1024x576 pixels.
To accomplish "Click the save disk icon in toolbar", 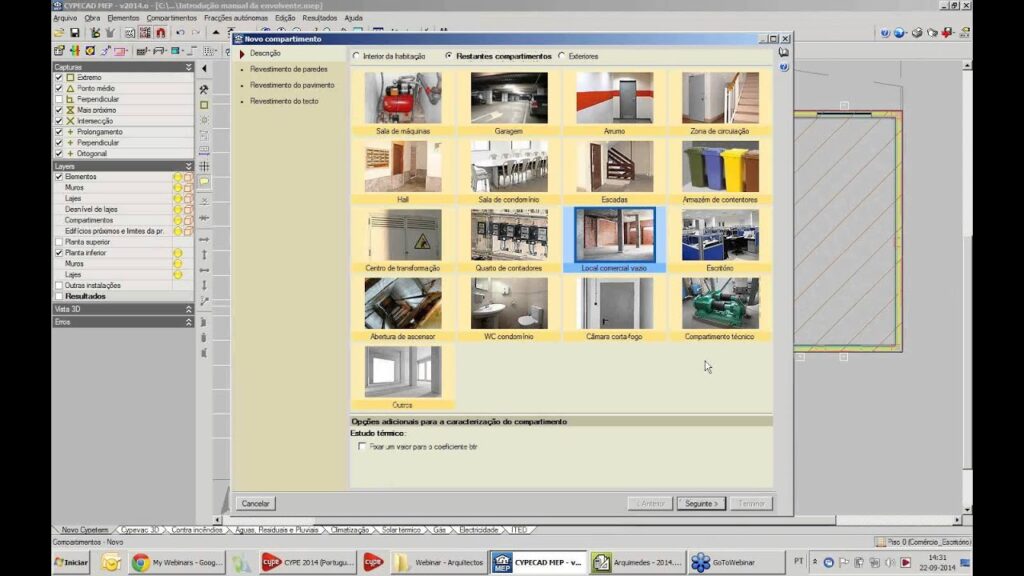I will 75,33.
